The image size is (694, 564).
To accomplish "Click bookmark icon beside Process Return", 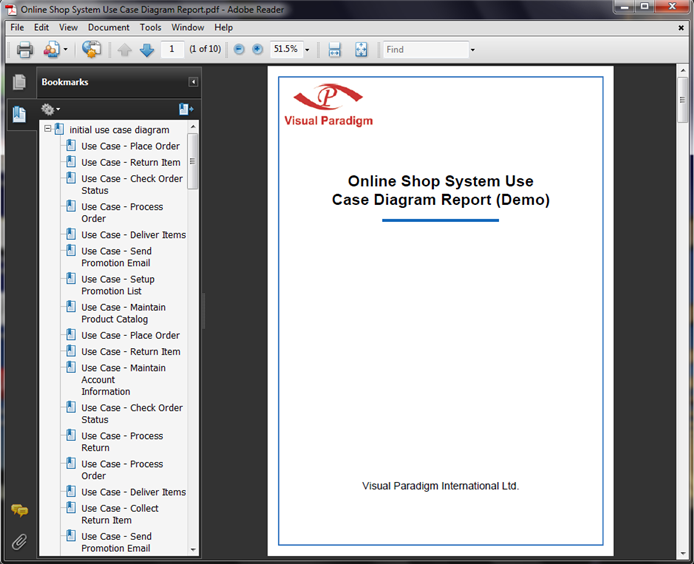I will tap(71, 435).
